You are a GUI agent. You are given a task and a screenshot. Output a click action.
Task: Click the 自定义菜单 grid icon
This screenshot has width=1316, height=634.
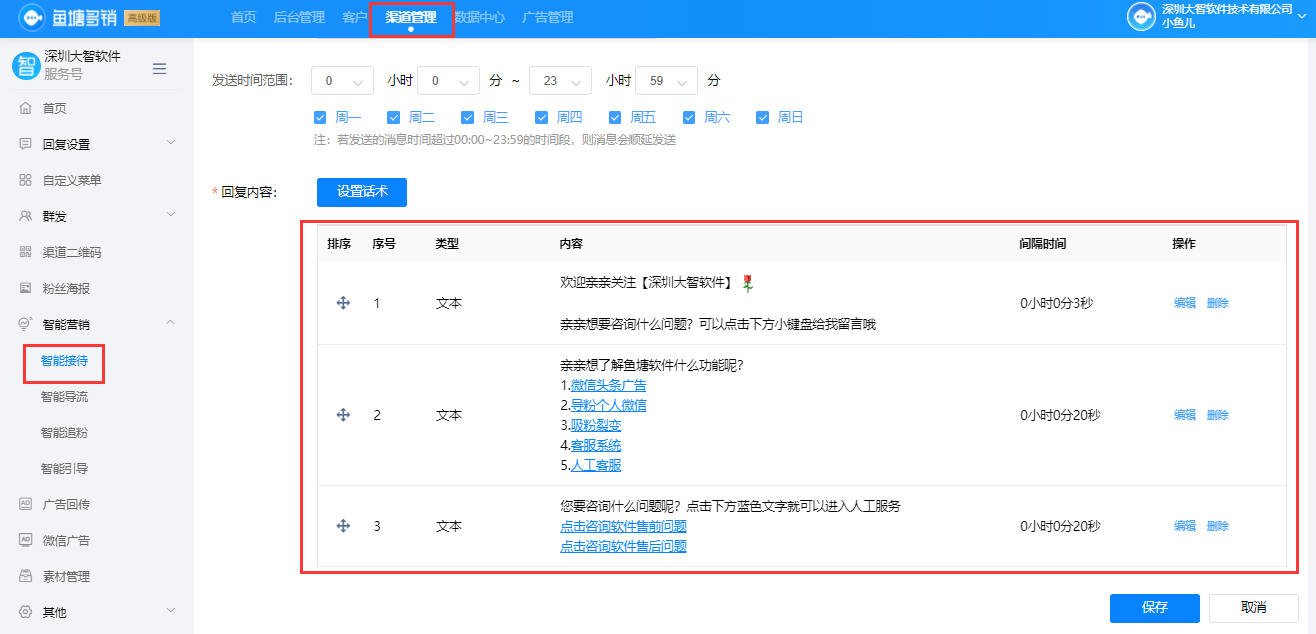(25, 180)
